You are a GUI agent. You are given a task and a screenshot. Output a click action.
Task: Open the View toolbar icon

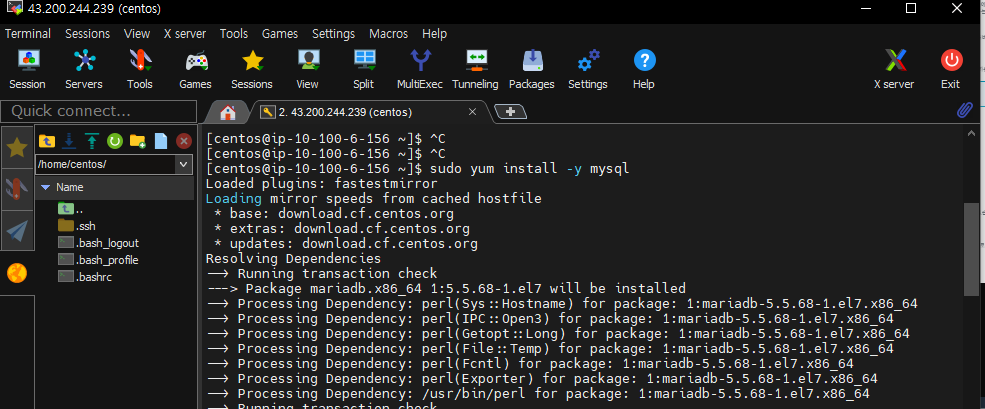(307, 69)
